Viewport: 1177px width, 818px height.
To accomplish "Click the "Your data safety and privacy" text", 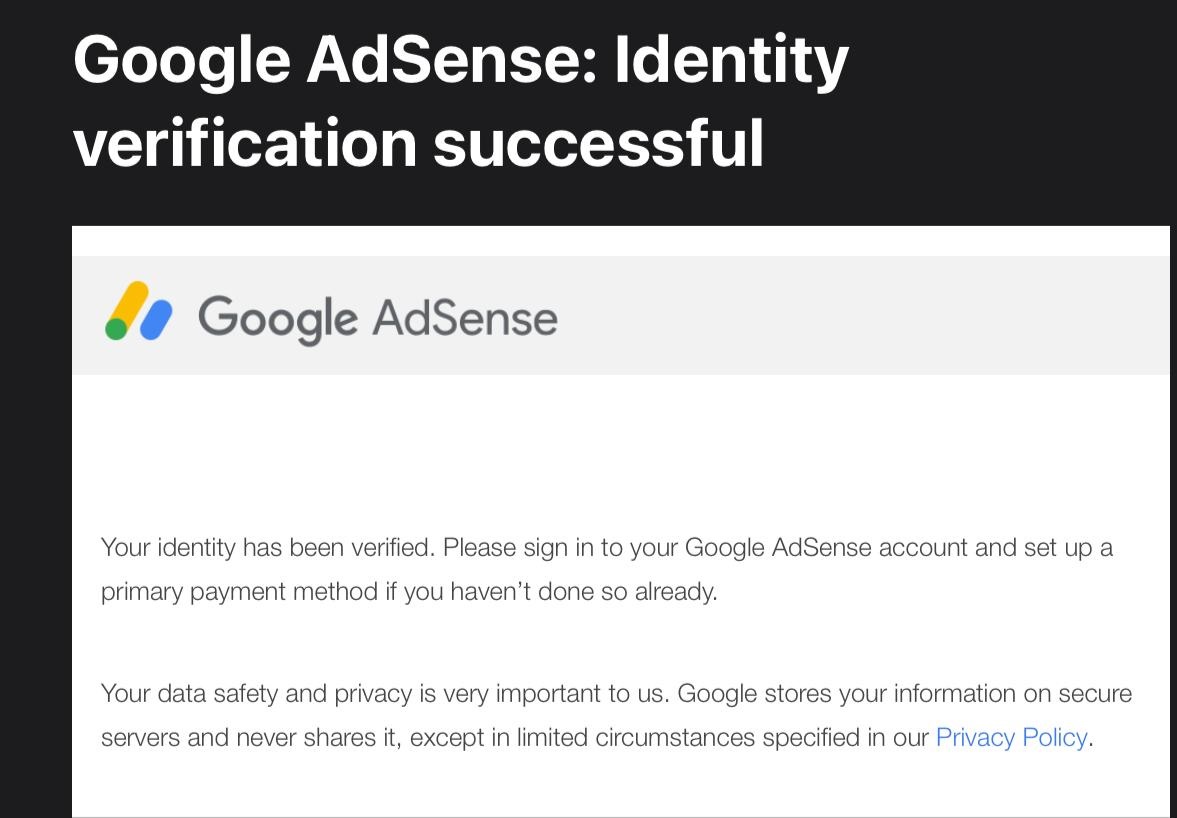I will [257, 693].
